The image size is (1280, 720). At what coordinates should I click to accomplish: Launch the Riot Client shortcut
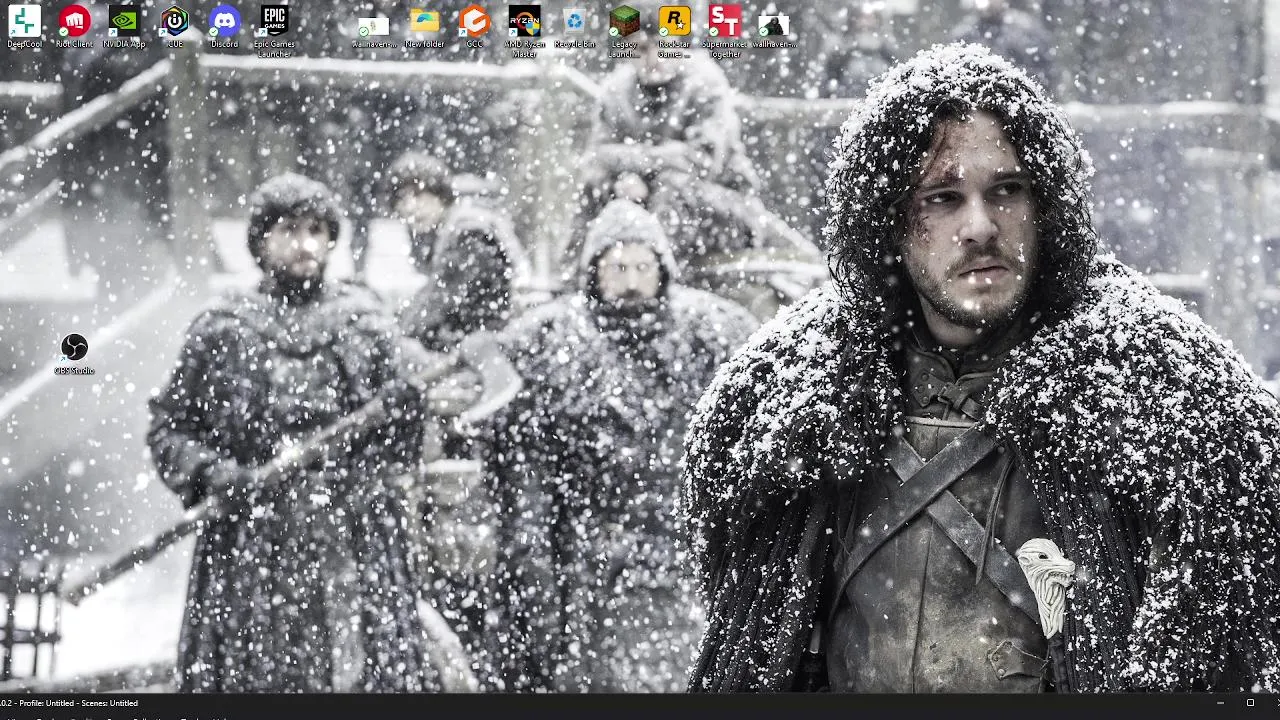pos(74,27)
